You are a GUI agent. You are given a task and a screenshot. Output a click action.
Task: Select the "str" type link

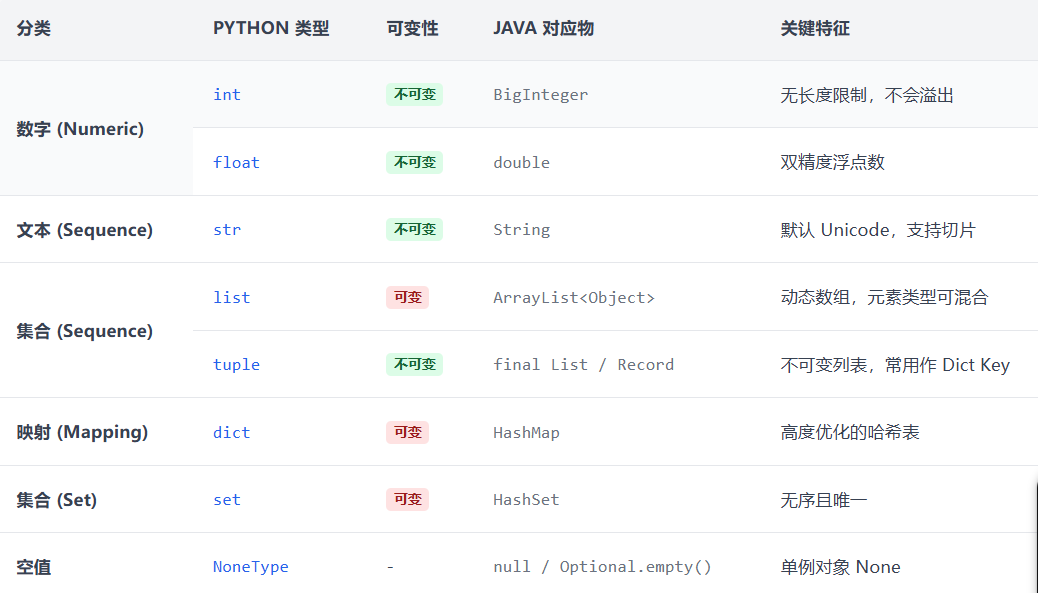point(227,230)
